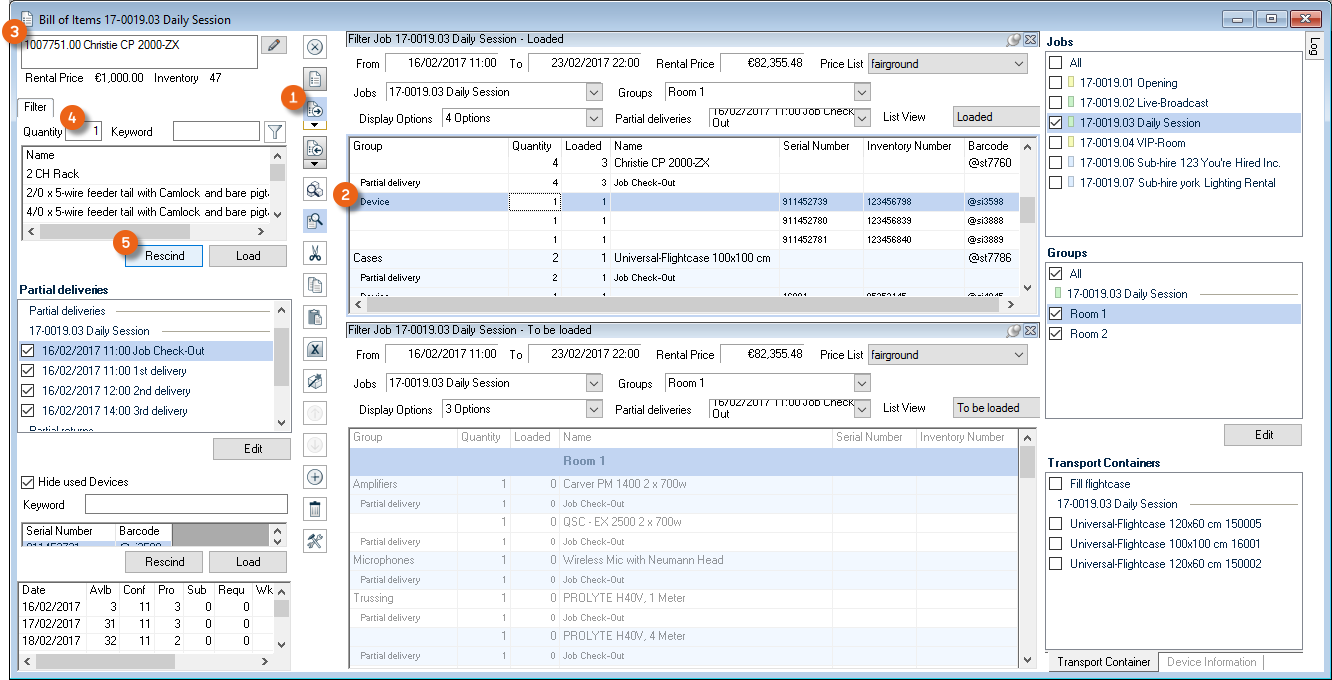
Task: Click the clipboard paste icon in toolbar
Action: (x=315, y=317)
